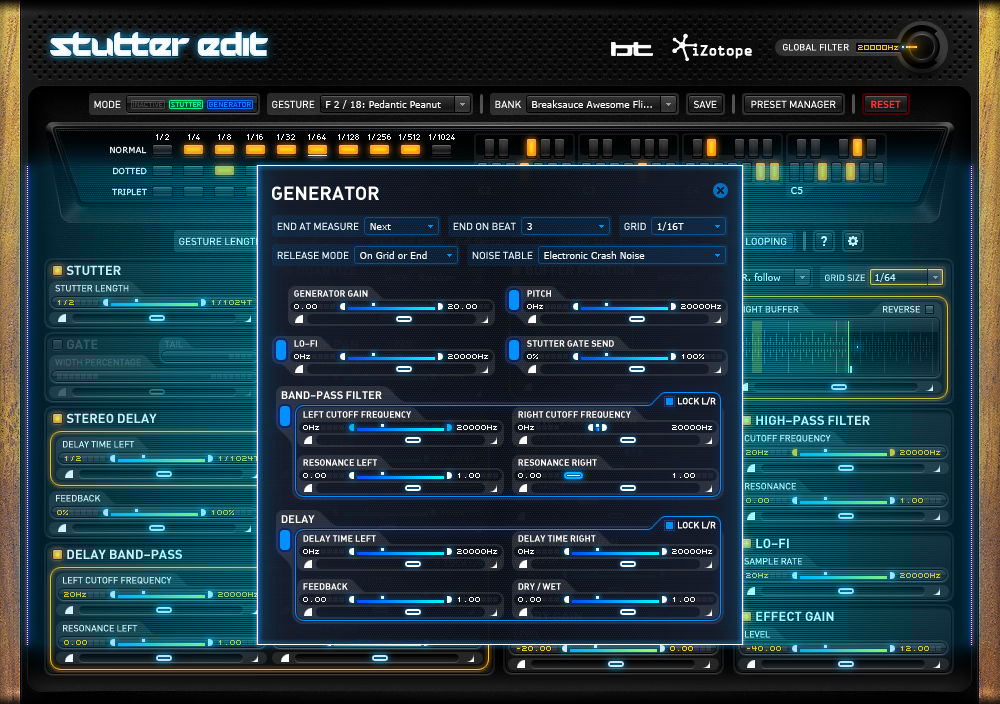Adjust the Global Filter knob

click(x=921, y=47)
